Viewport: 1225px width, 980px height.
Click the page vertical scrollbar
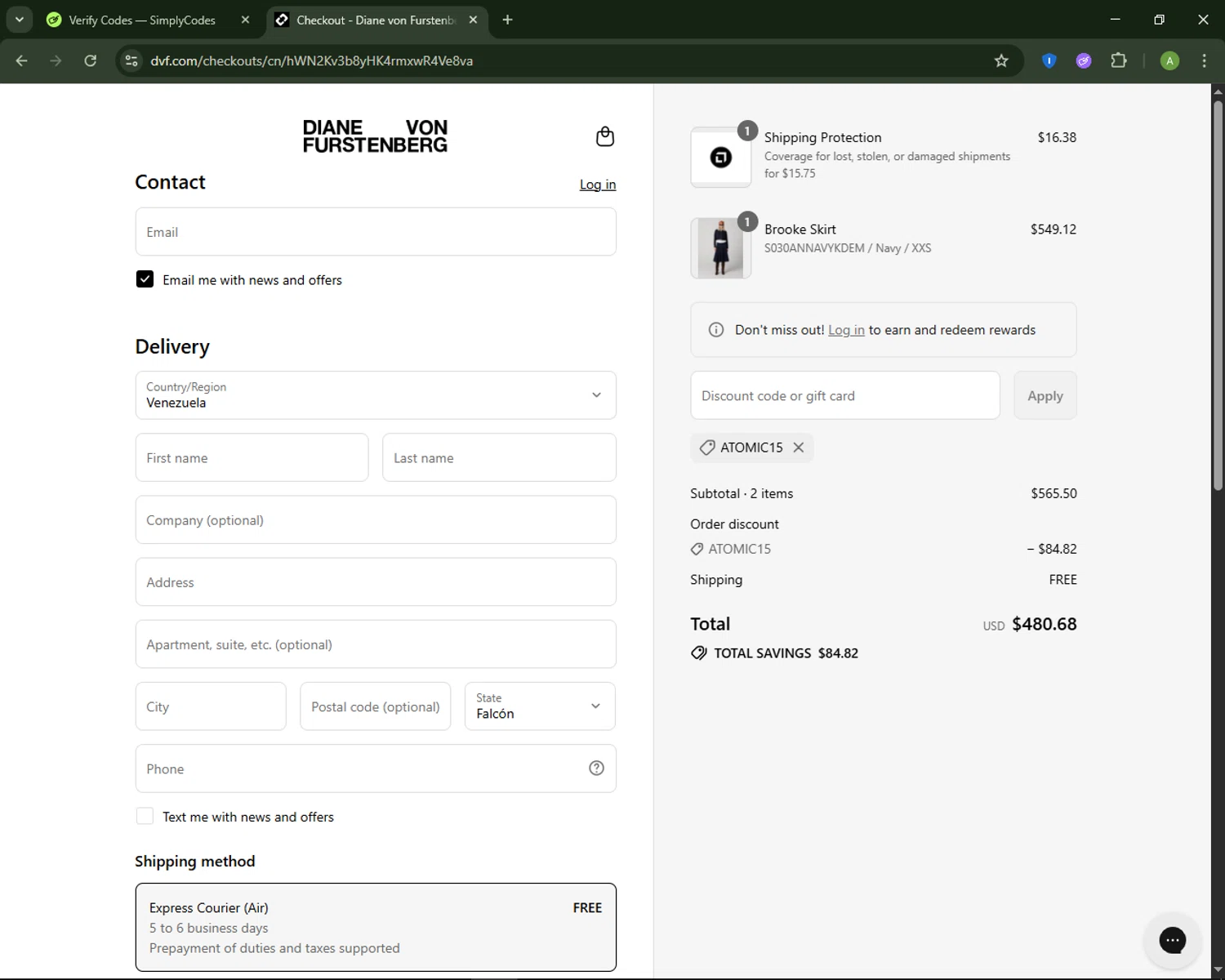tap(1218, 294)
